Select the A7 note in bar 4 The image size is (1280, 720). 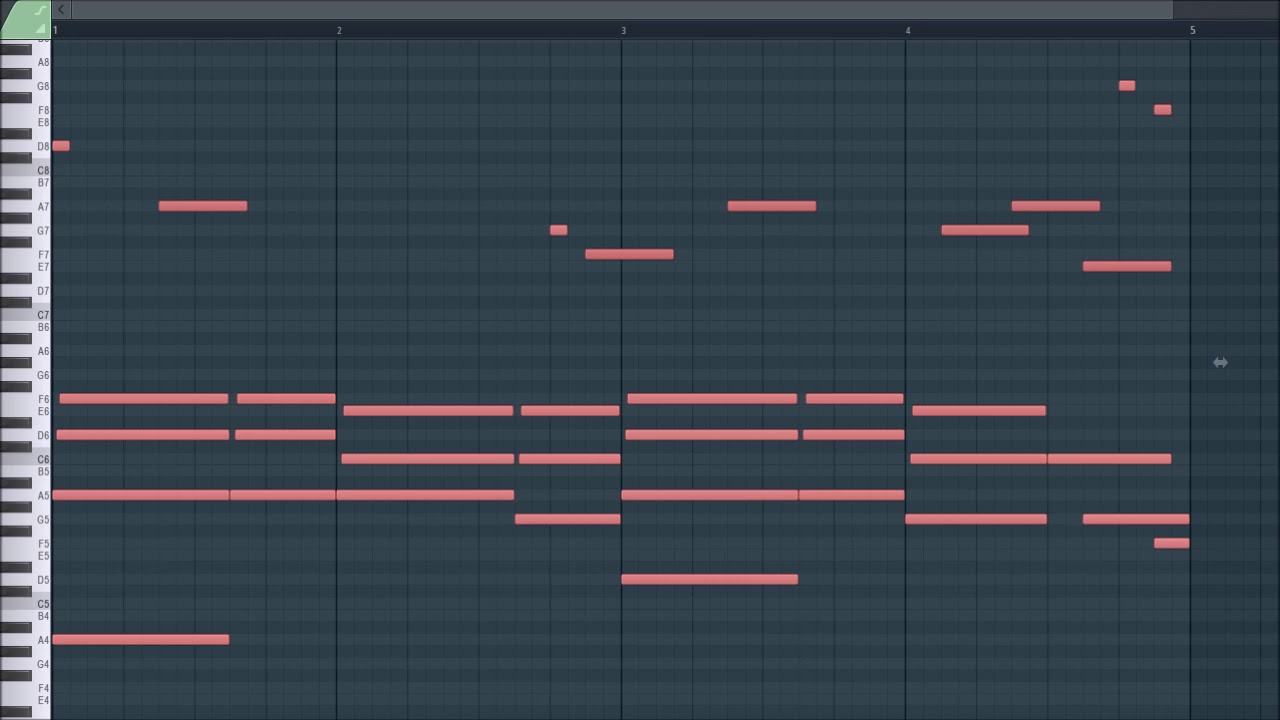tap(1056, 206)
